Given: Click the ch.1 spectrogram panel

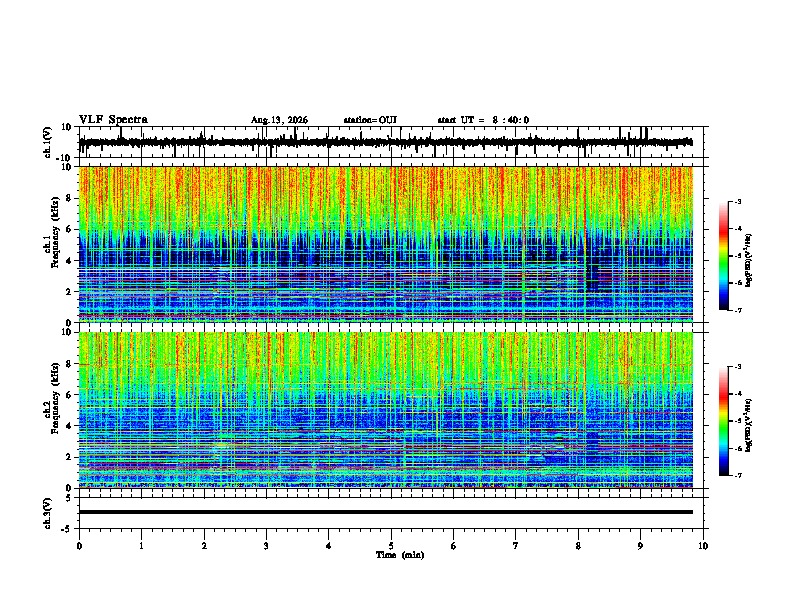Looking at the screenshot, I should (x=385, y=244).
